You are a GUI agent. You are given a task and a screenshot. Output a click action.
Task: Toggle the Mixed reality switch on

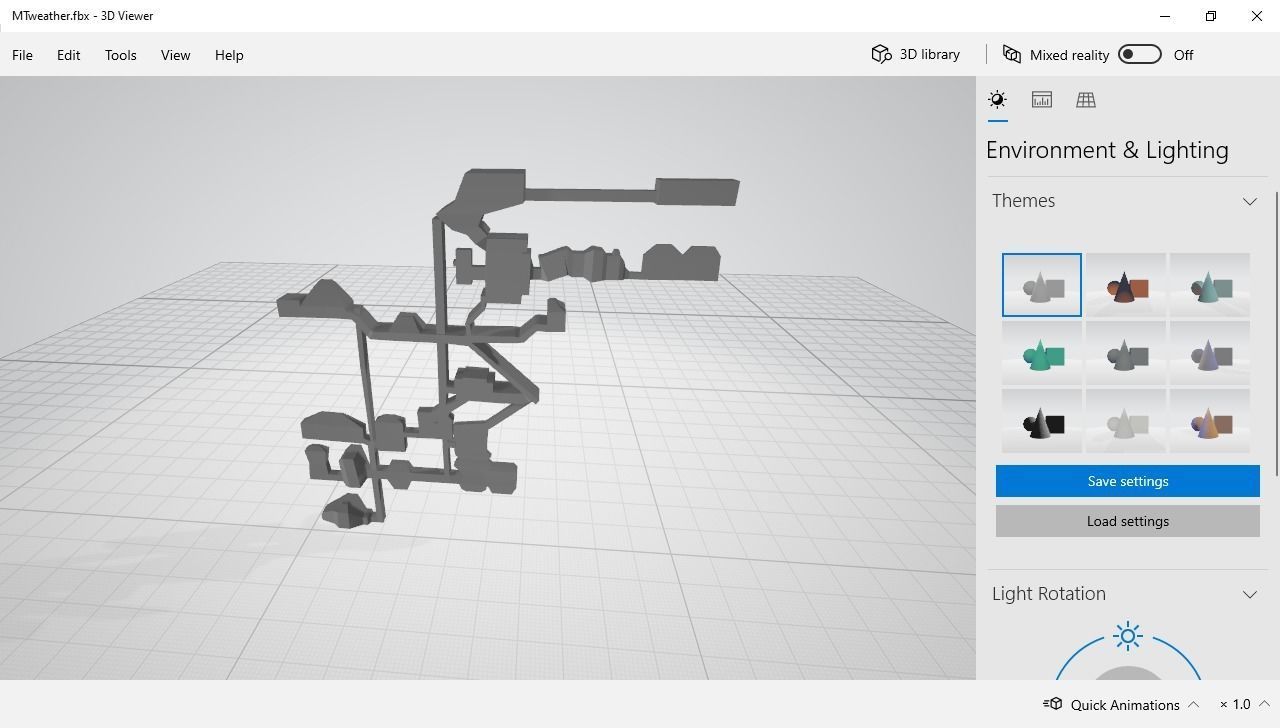click(1139, 55)
